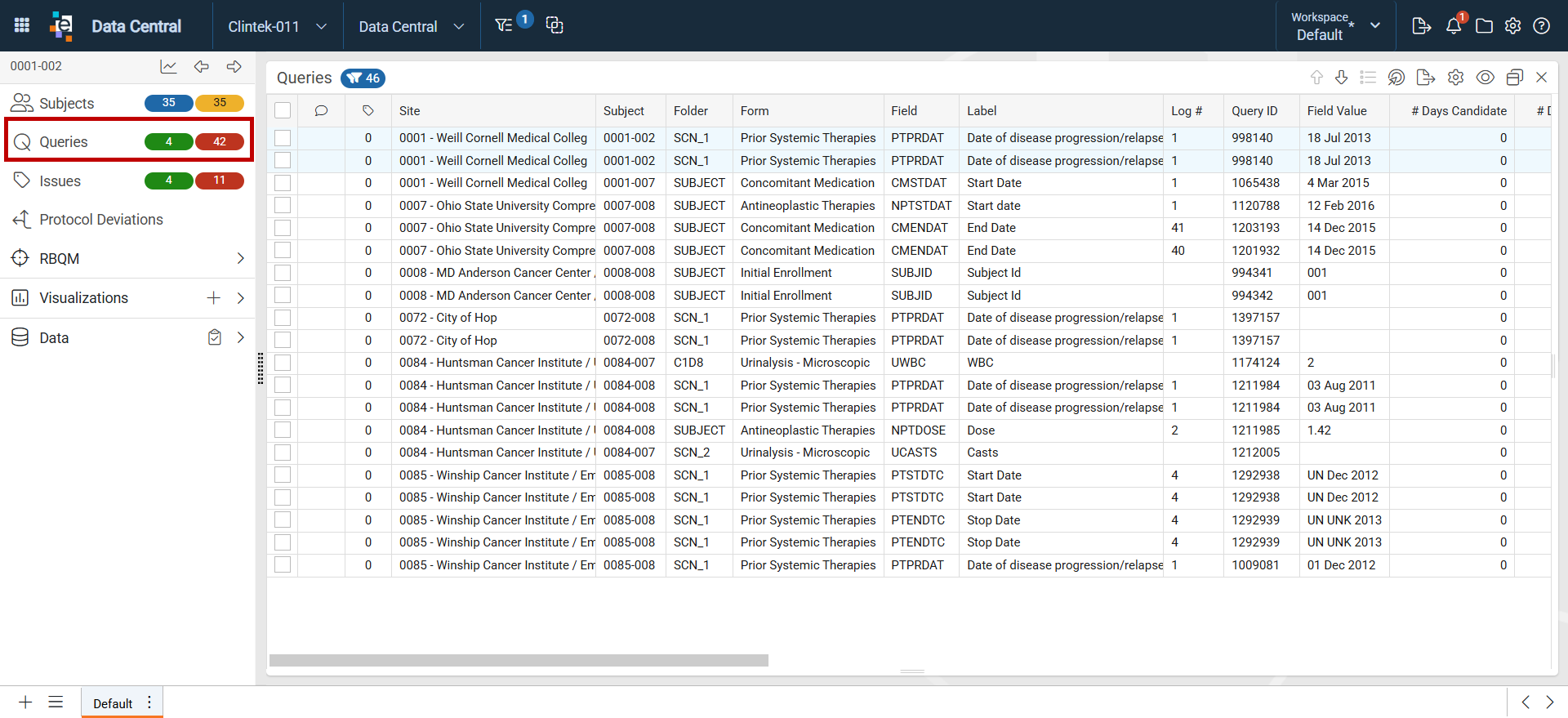Click the red Issues badge showing 11
Viewport: 1568px width, 718px height.
point(220,181)
